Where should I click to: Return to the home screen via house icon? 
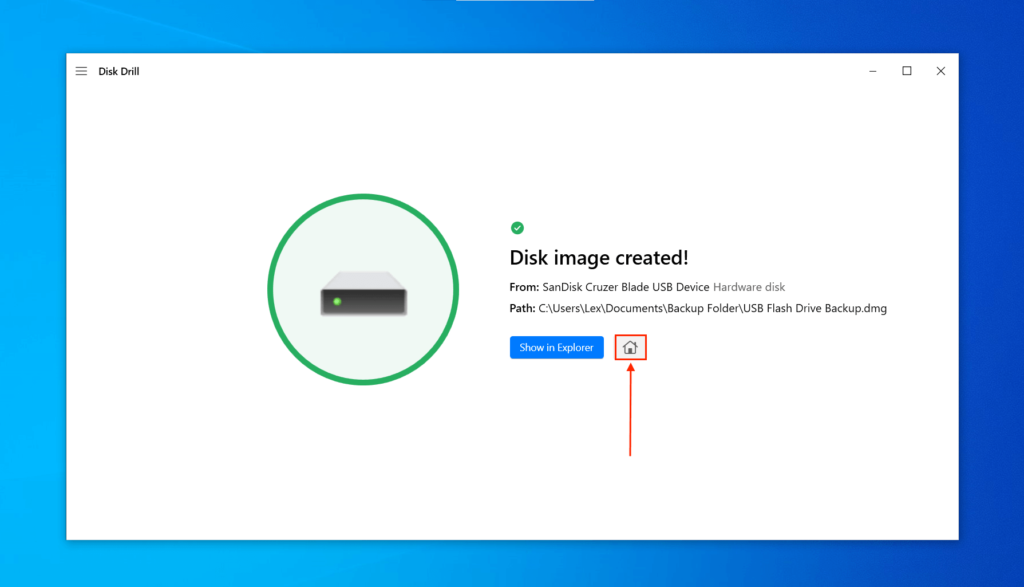[630, 347]
